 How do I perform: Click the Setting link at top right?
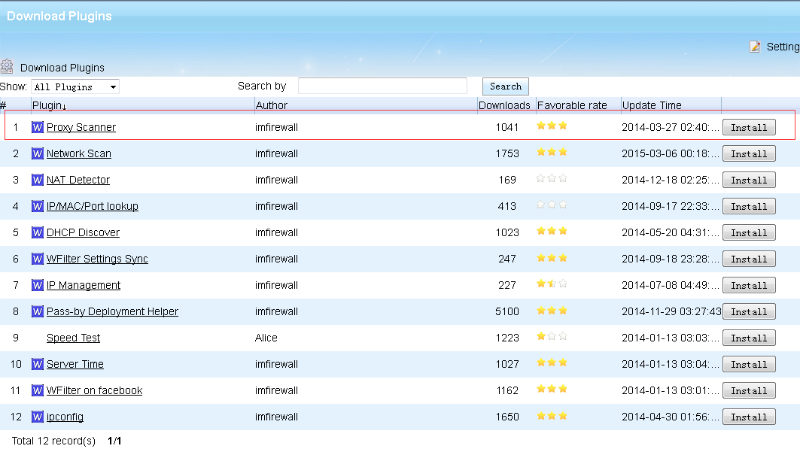[x=783, y=47]
